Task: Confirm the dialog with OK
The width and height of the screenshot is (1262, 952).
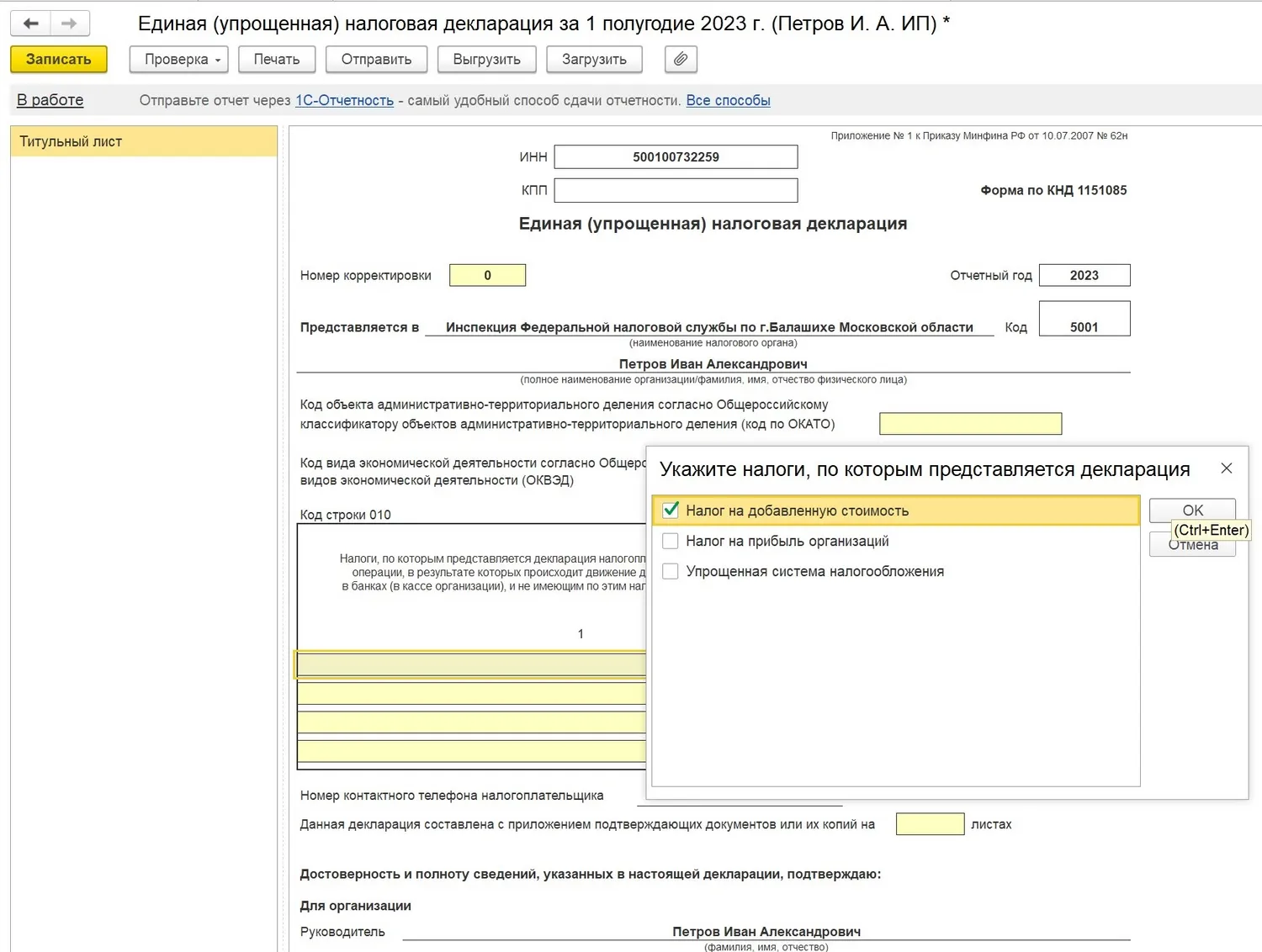Action: click(x=1192, y=510)
